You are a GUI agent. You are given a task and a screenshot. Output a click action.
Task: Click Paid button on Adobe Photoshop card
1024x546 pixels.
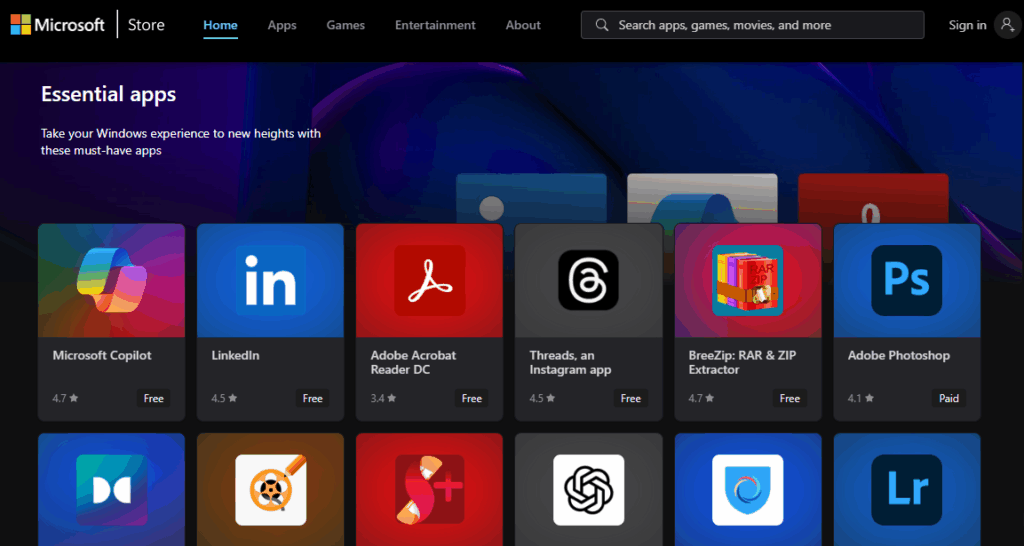coord(948,398)
